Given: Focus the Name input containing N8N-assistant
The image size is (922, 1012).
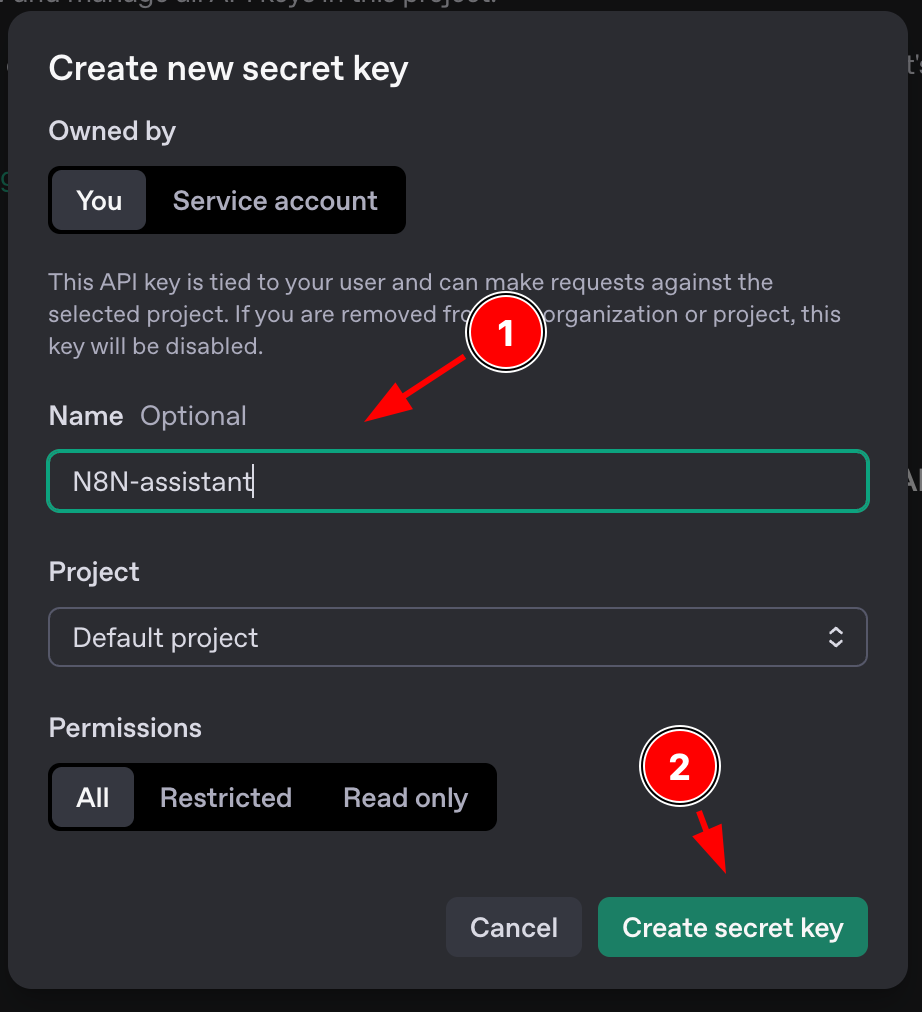Looking at the screenshot, I should [x=457, y=481].
